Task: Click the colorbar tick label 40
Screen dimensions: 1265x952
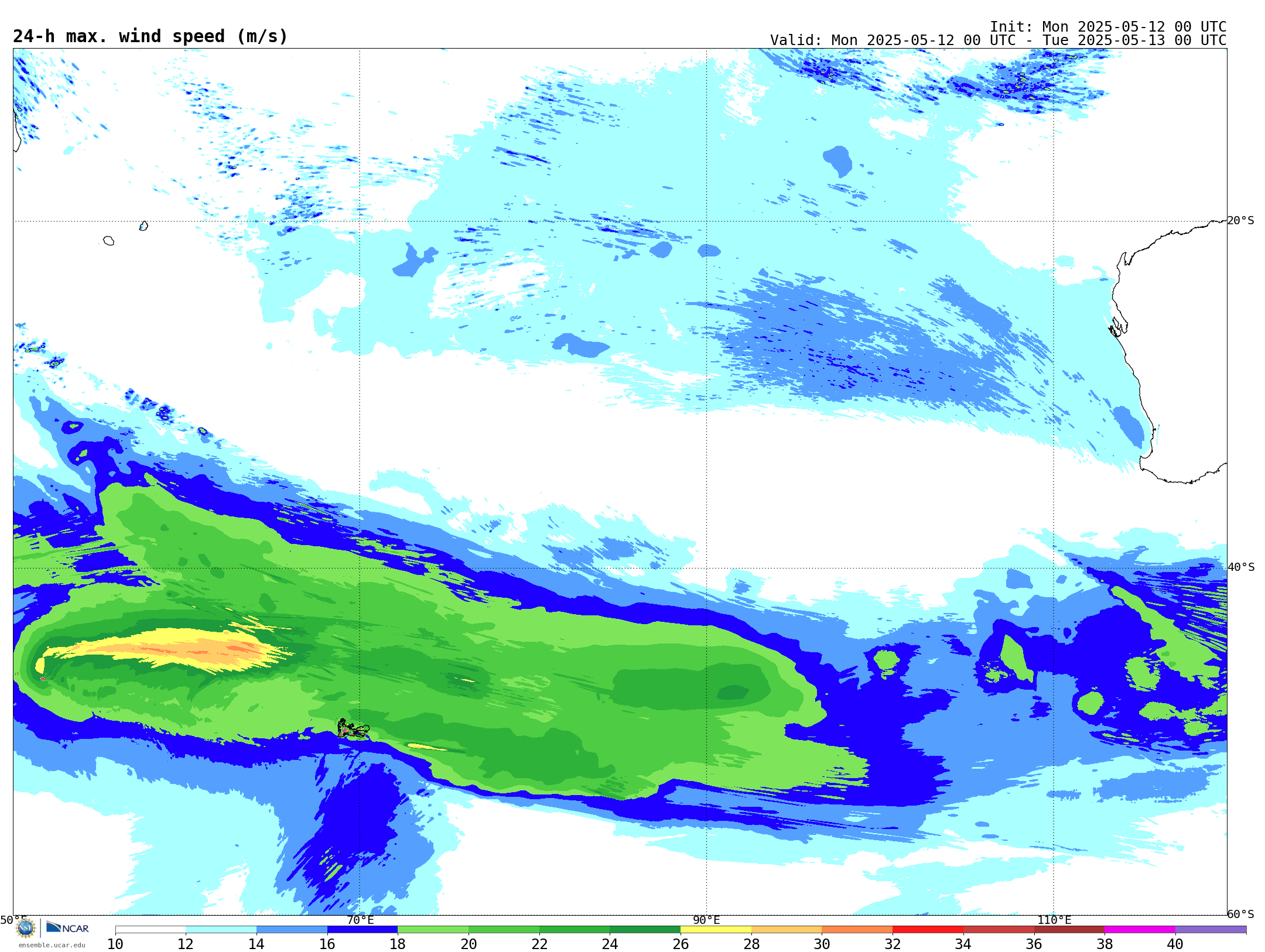Action: click(1175, 944)
